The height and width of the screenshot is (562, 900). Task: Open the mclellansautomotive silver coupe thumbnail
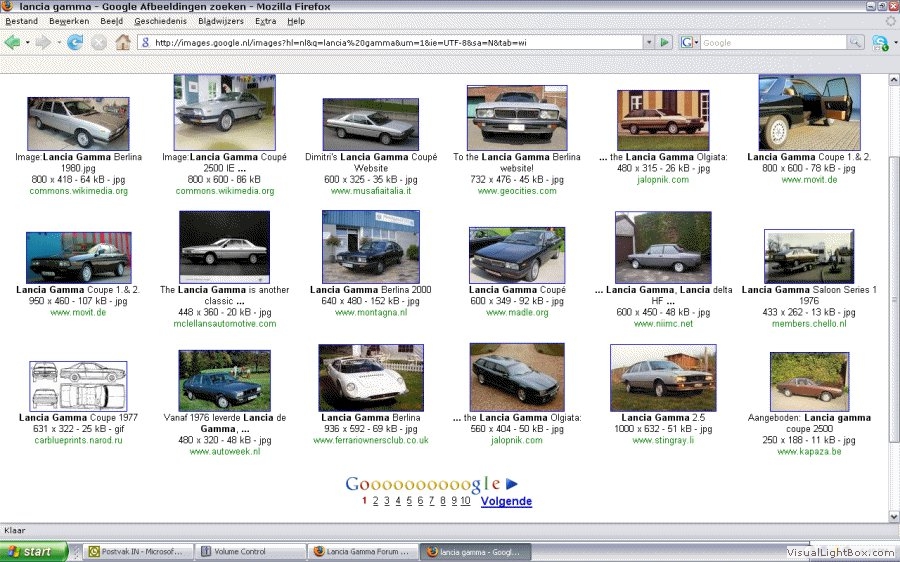(224, 247)
